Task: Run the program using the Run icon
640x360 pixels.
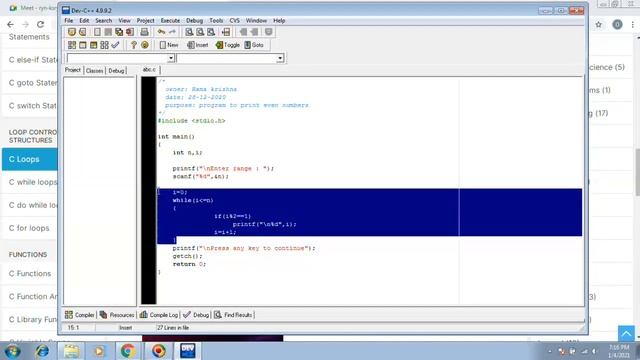Action: tap(83, 45)
